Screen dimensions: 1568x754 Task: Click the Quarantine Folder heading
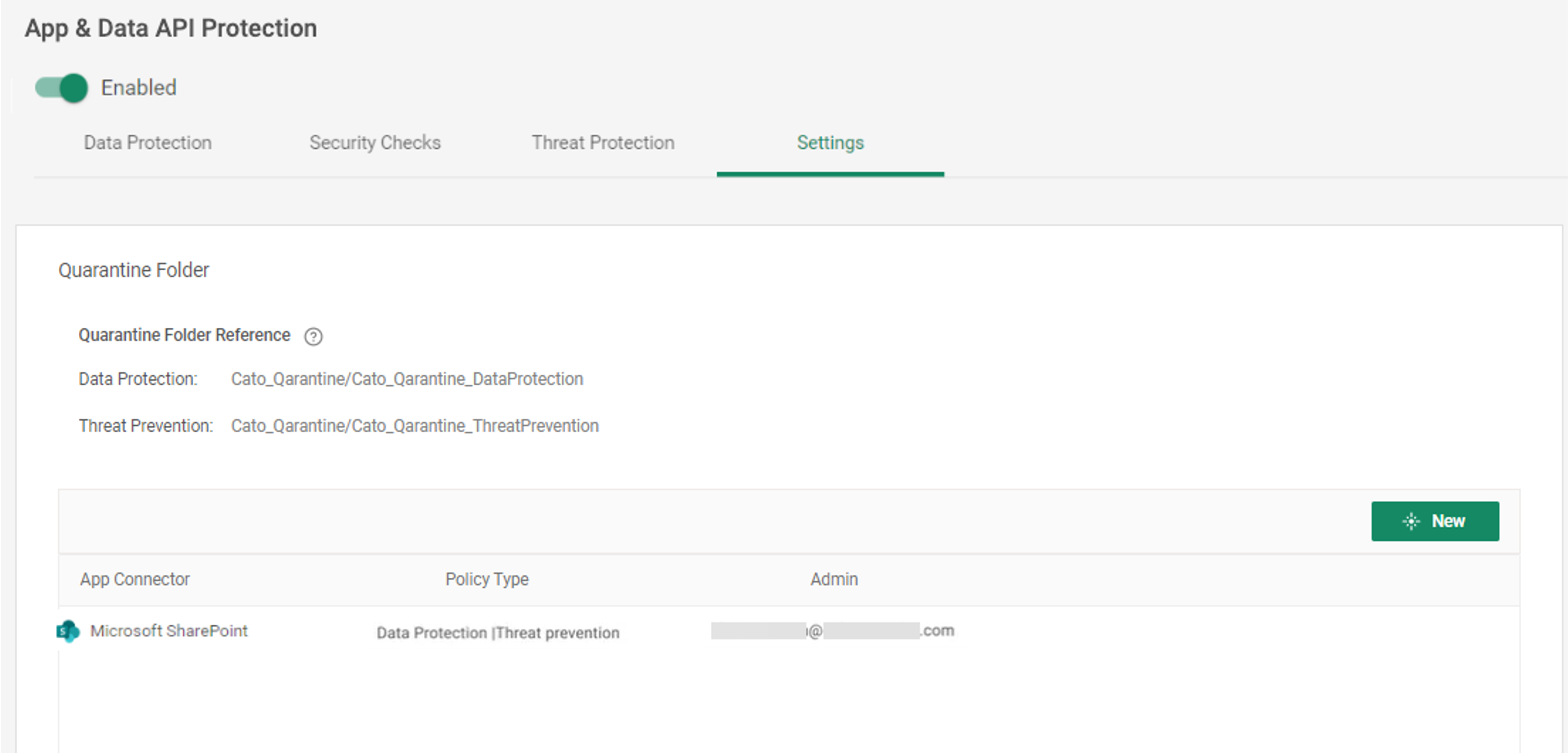pyautogui.click(x=134, y=270)
